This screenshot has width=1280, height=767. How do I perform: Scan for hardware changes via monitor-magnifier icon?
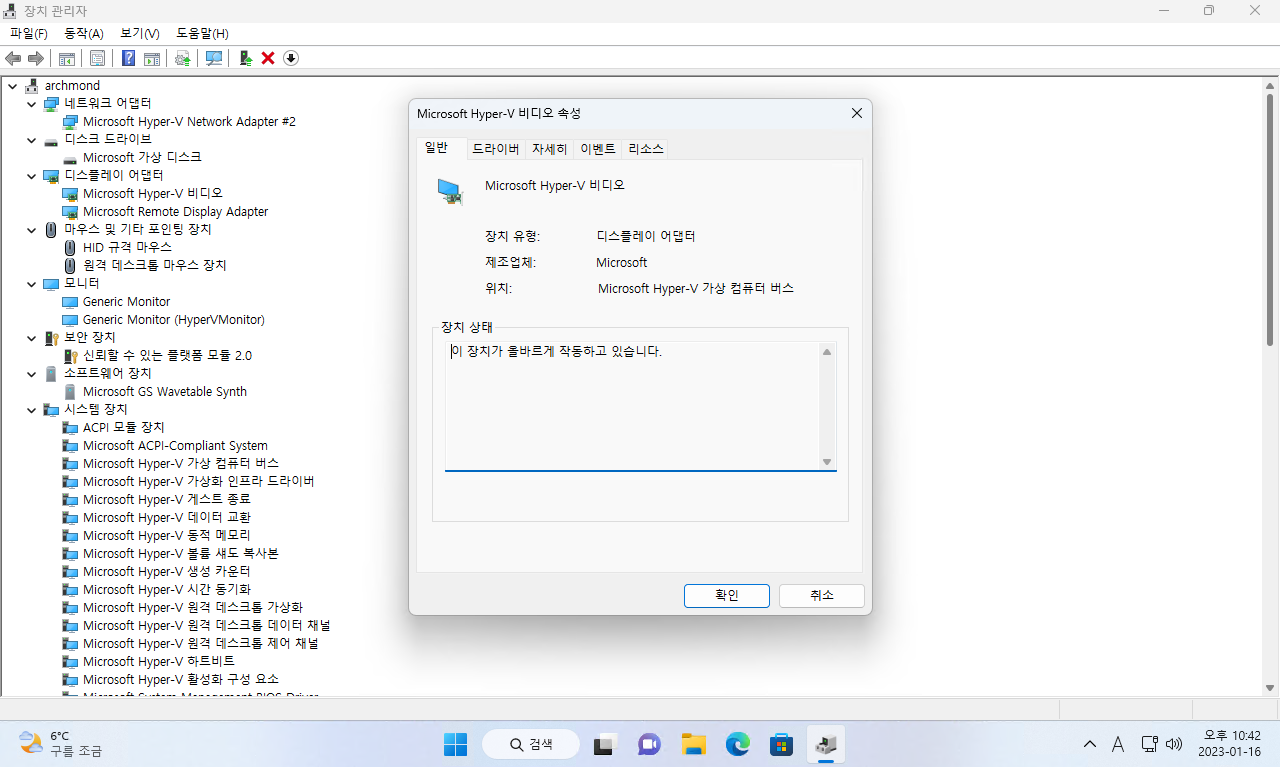(x=214, y=58)
